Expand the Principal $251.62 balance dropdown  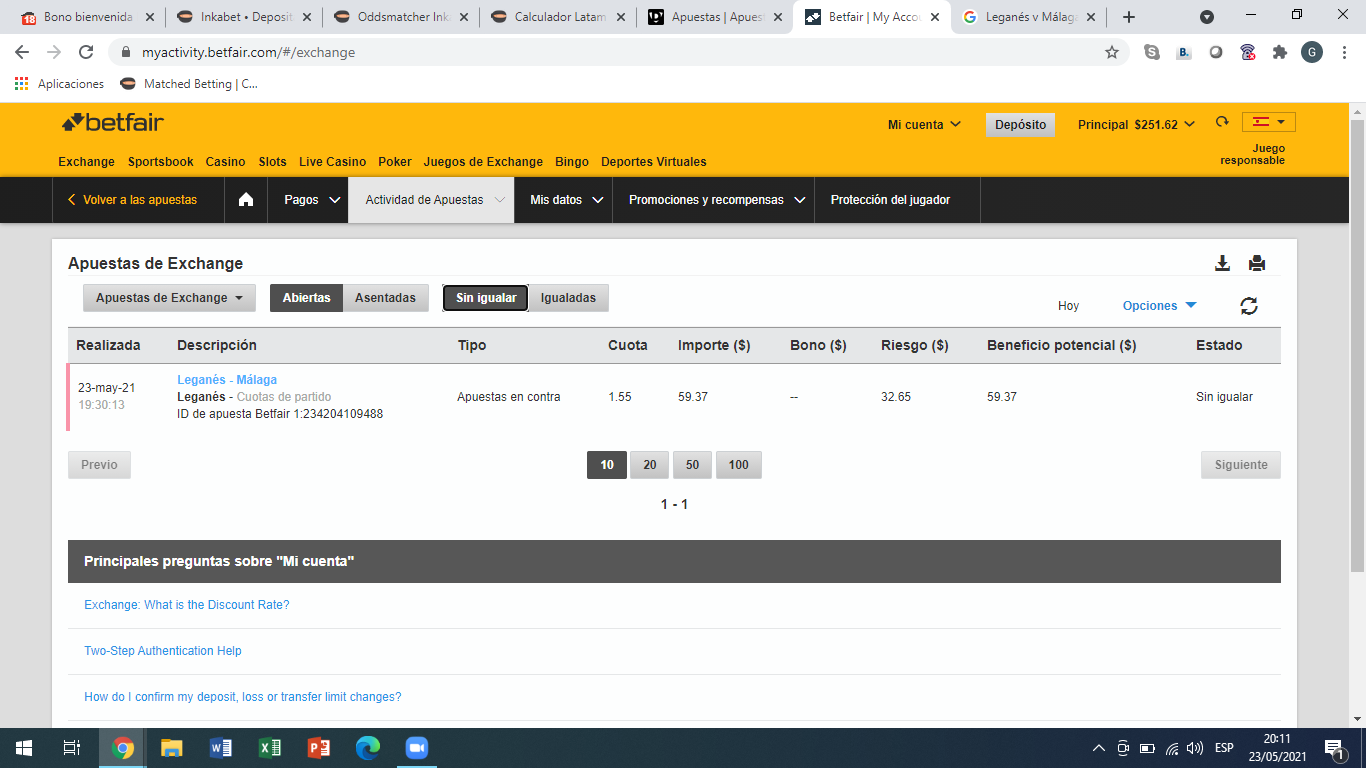(1136, 125)
